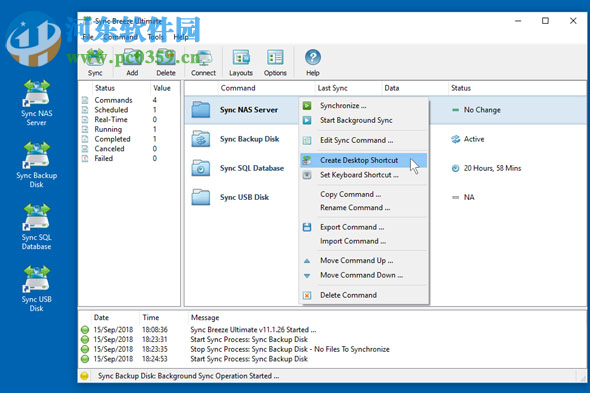Click the Start Background Sync icon
Image resolution: width=590 pixels, height=393 pixels.
307,120
